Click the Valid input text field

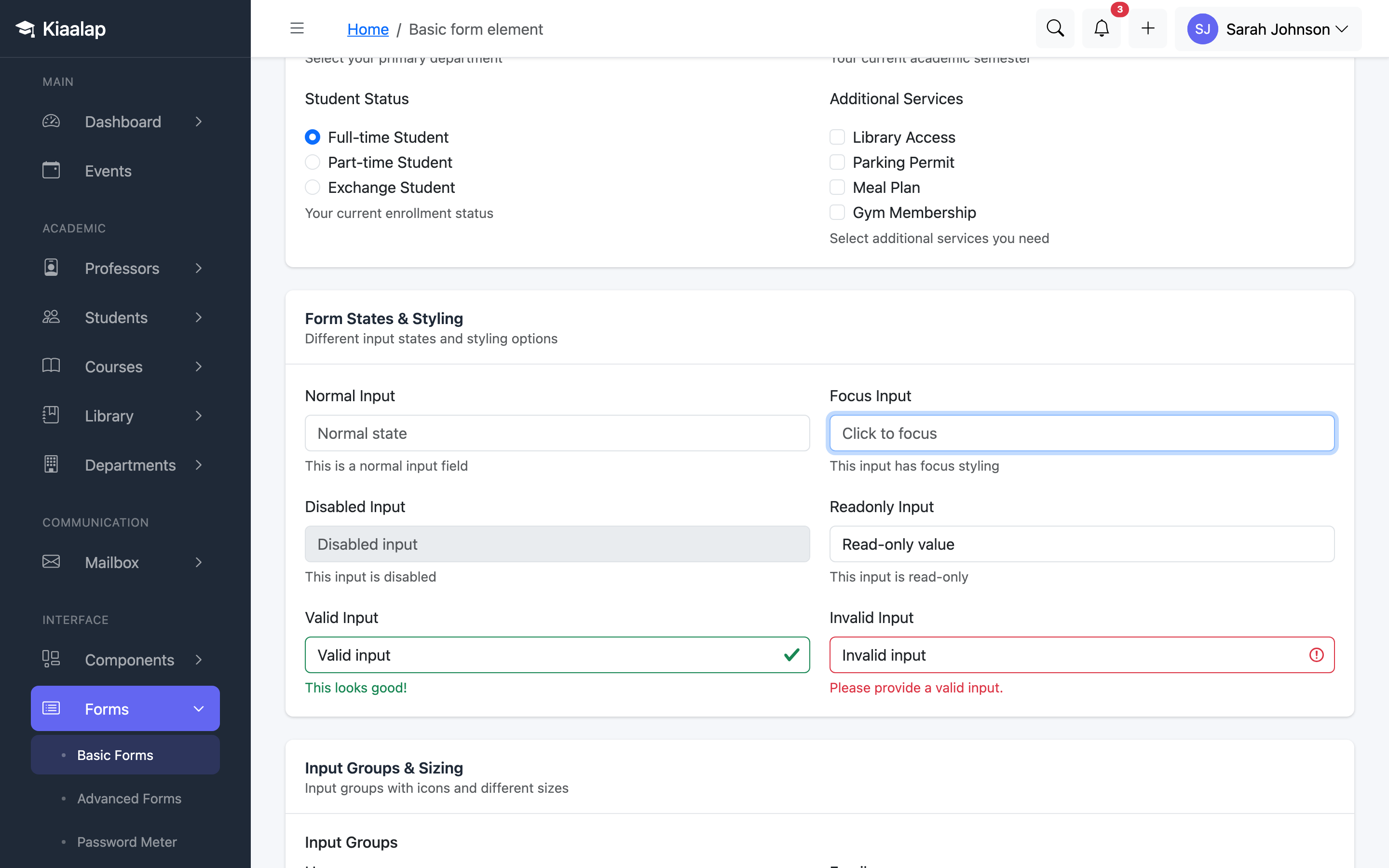(x=558, y=655)
